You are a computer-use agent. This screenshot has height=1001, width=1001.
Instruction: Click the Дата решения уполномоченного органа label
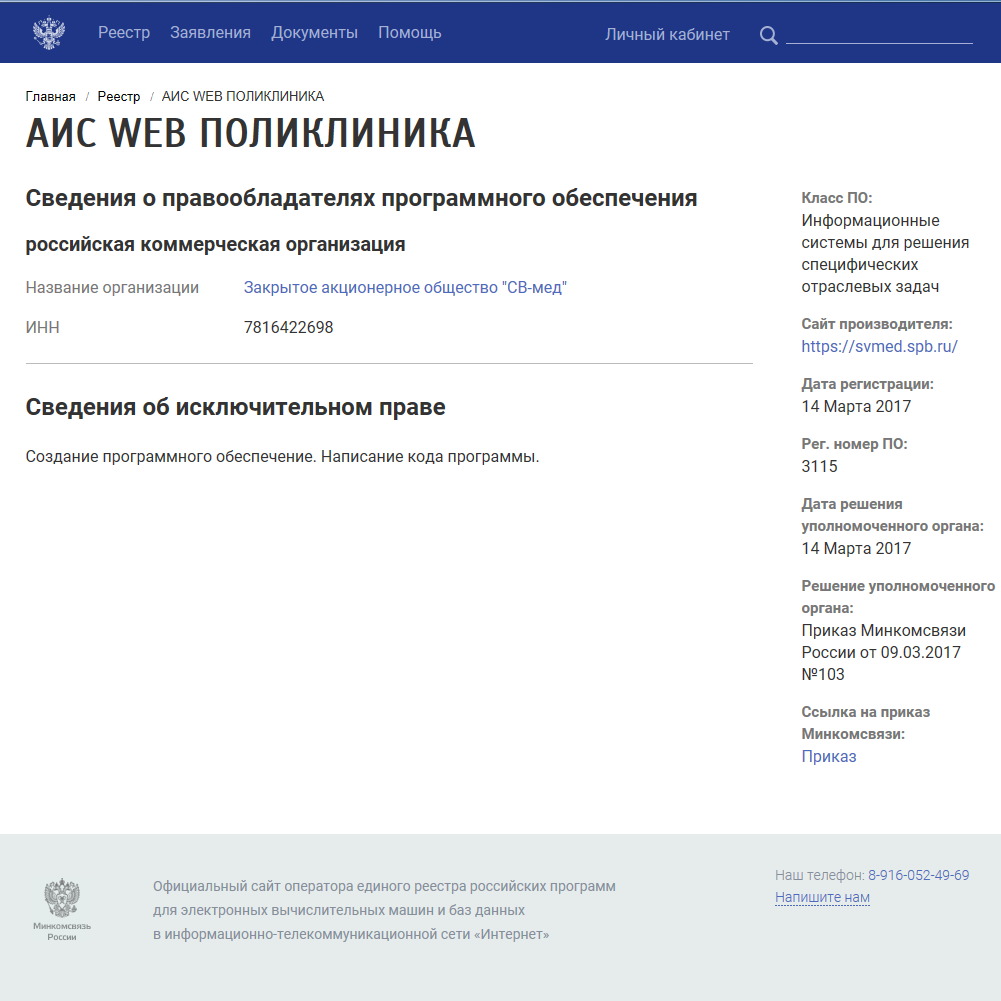pyautogui.click(x=892, y=515)
